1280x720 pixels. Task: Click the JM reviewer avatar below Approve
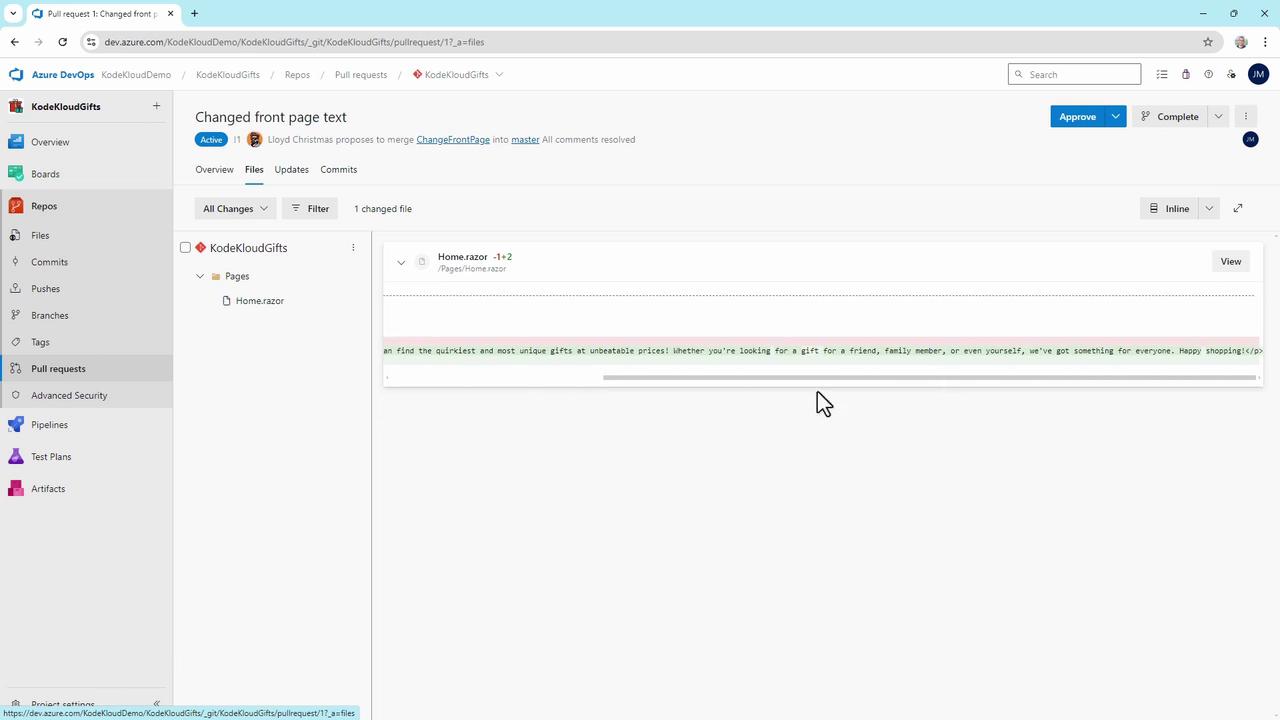1250,140
